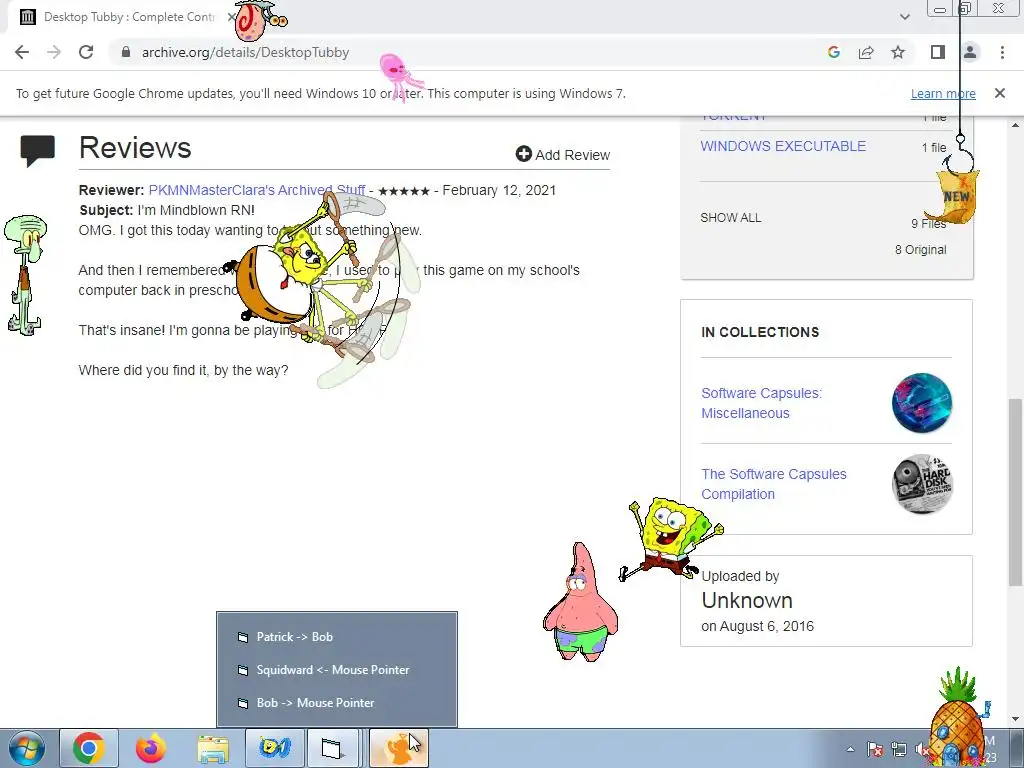Click the network tray icon
1024x768 pixels.
tap(899, 749)
